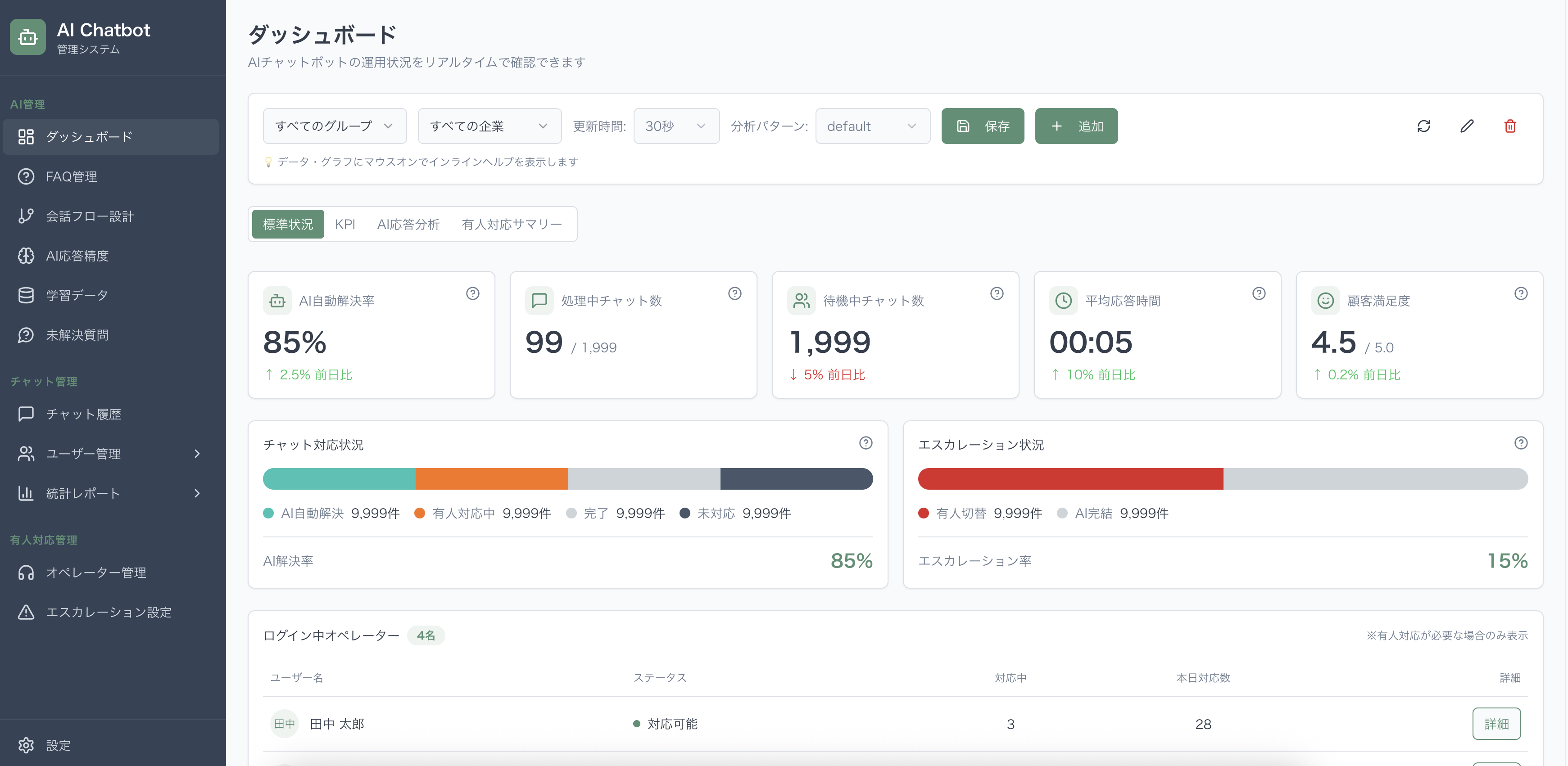The image size is (1568, 766).
Task: Click the 田中 avatar badge
Action: [x=284, y=723]
